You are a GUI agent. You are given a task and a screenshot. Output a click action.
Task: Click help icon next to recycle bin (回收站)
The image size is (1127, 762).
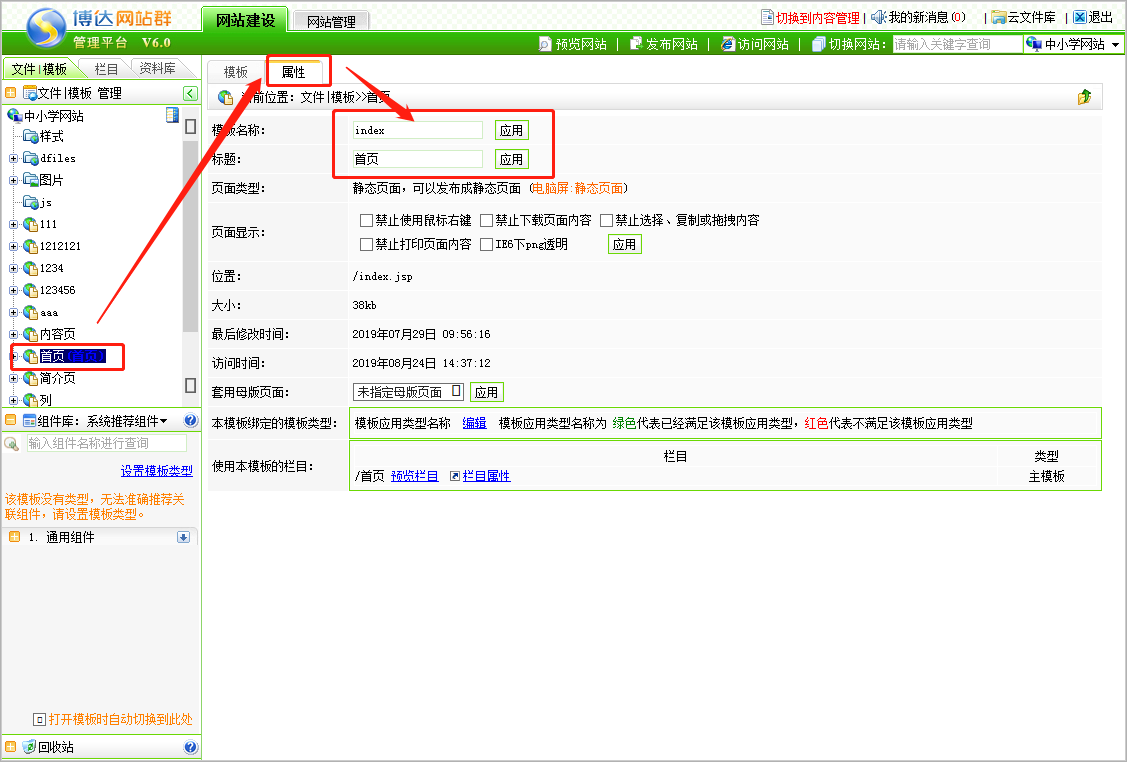pyautogui.click(x=190, y=747)
